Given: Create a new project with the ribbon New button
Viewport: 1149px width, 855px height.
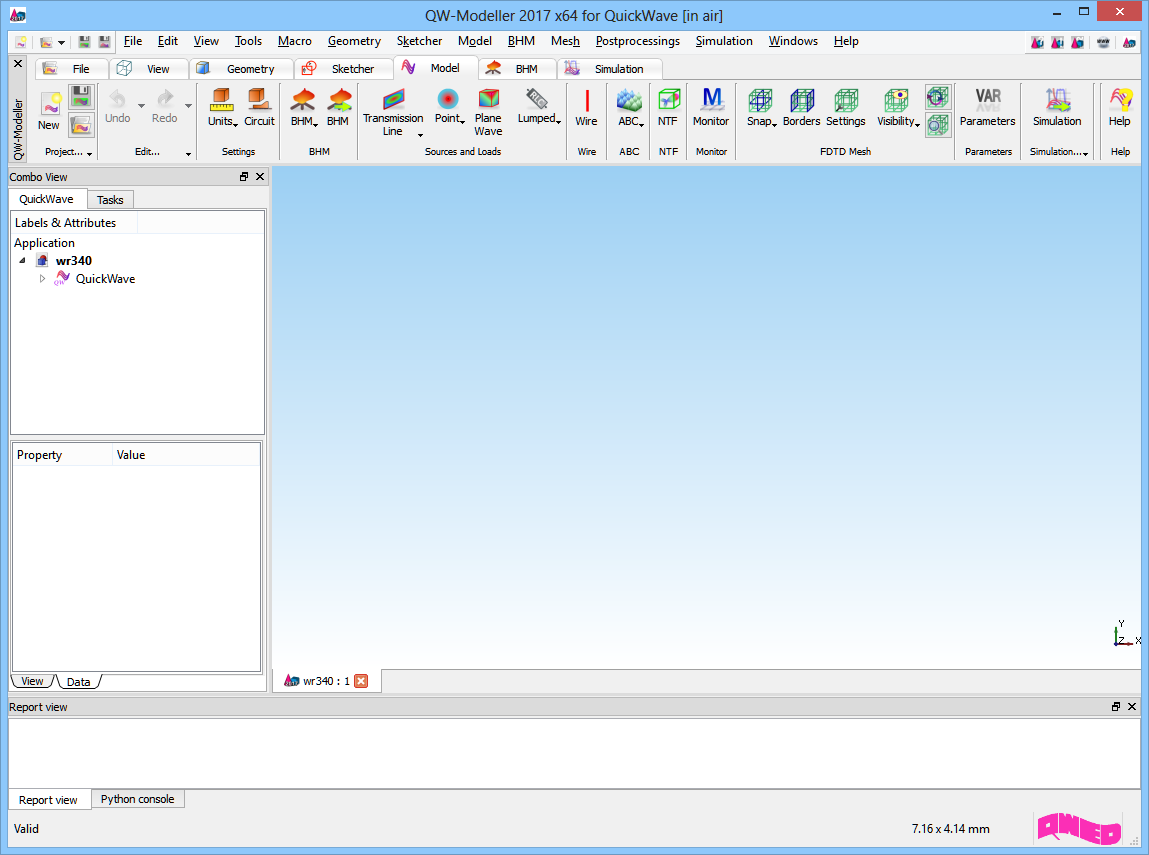Looking at the screenshot, I should pos(49,111).
